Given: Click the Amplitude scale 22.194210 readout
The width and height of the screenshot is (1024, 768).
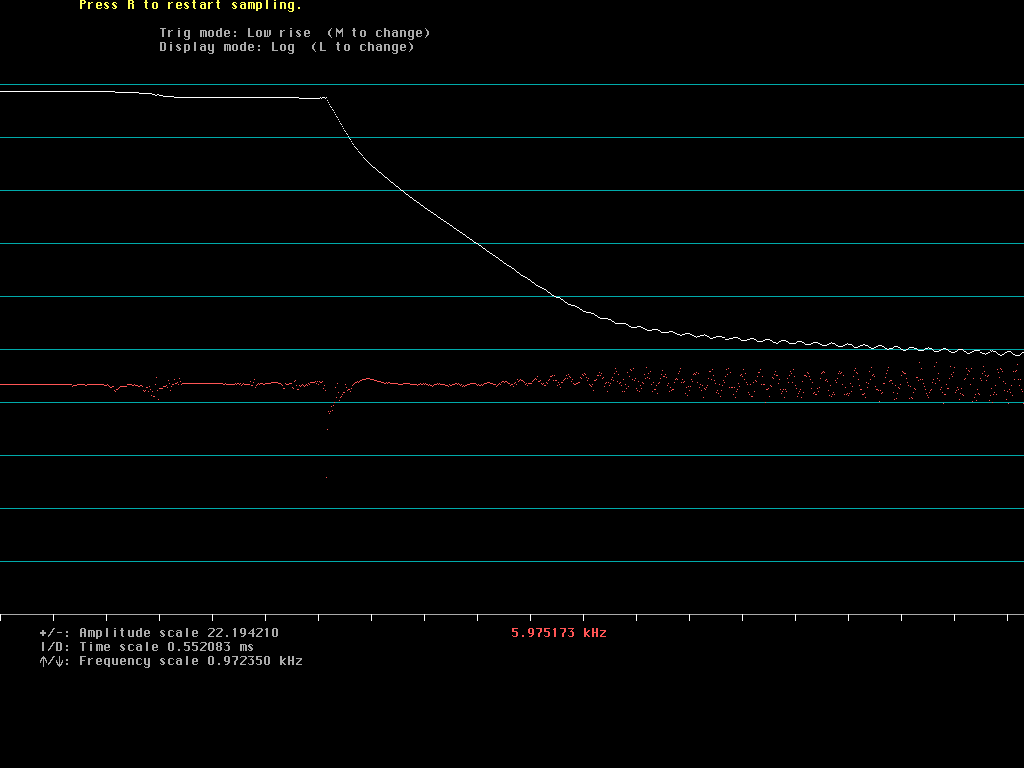Looking at the screenshot, I should click(x=159, y=633).
